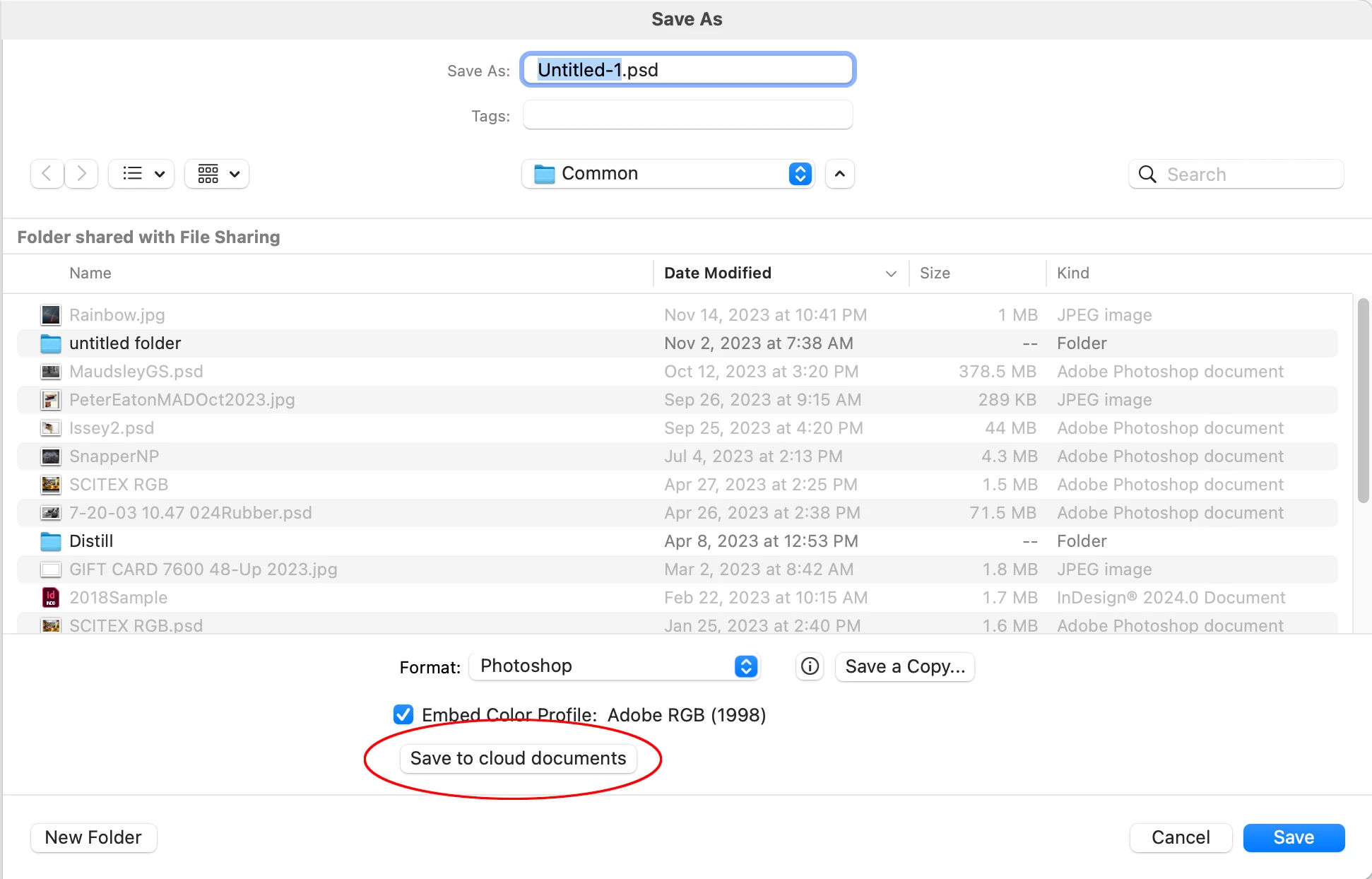
Task: Click the Distill folder icon
Action: 51,541
